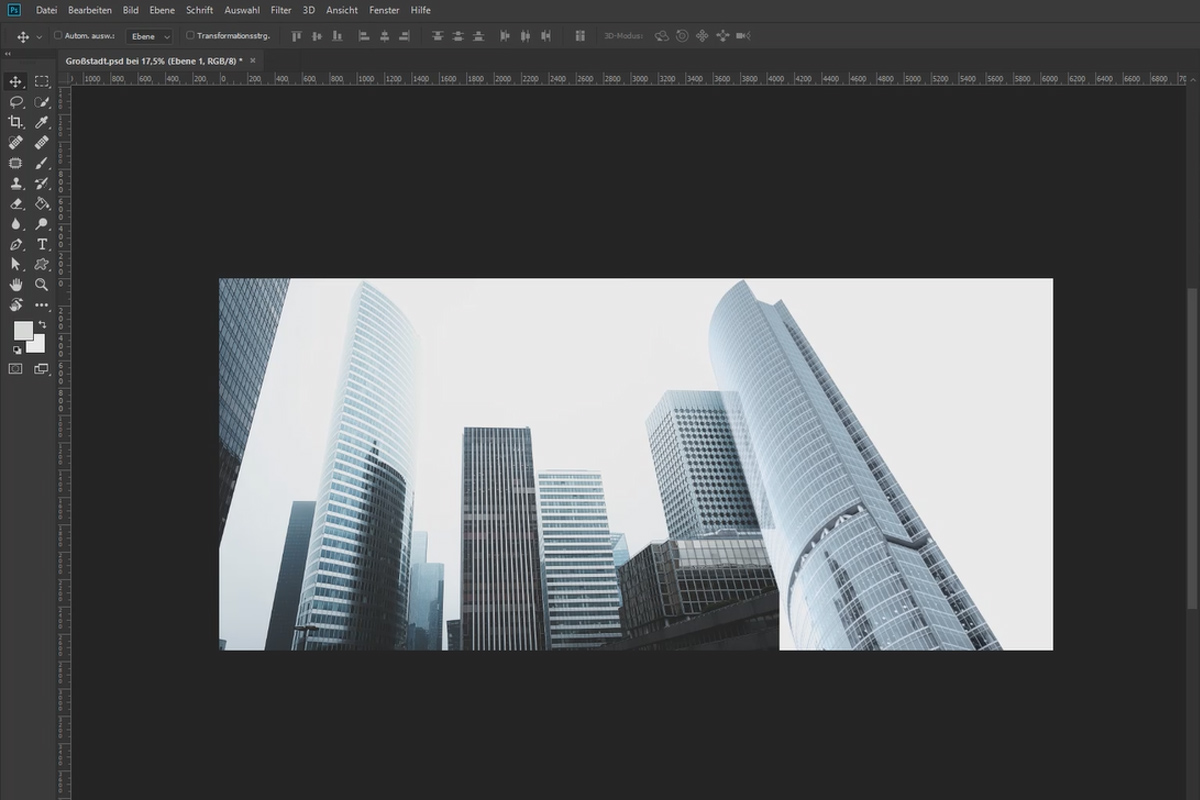Switch to the Großstadt.psd document tab

(153, 61)
